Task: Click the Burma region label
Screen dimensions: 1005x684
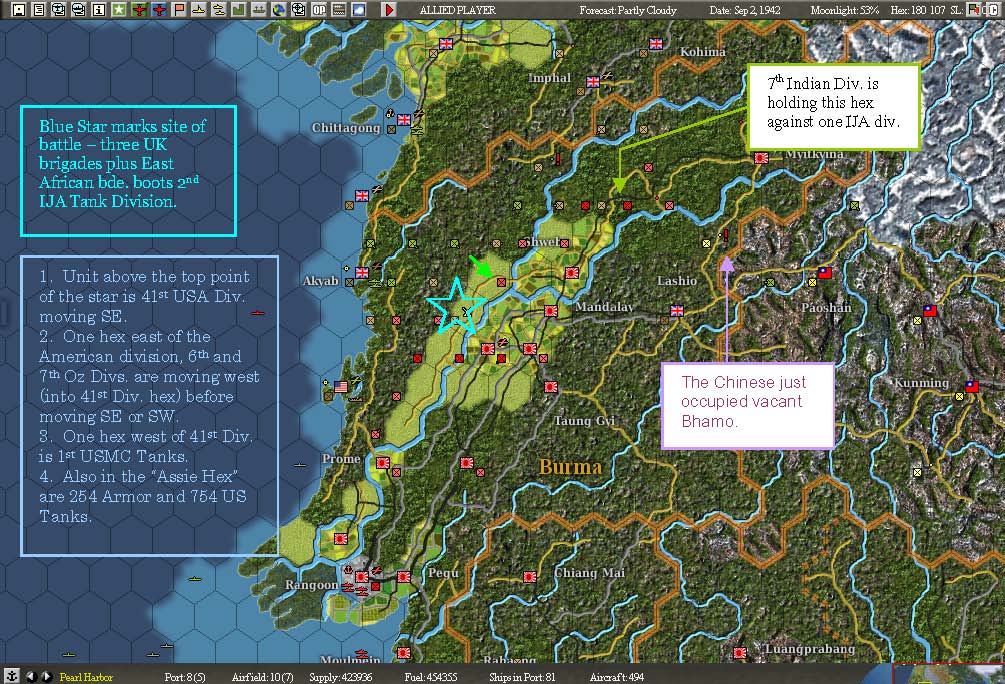Action: pyautogui.click(x=570, y=467)
